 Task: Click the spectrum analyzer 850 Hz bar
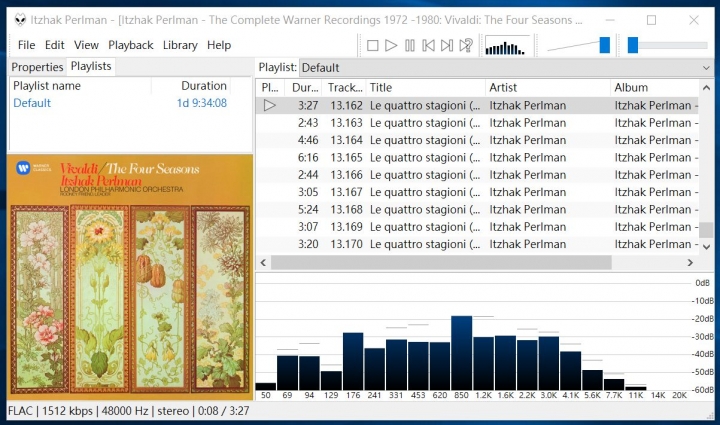click(461, 353)
